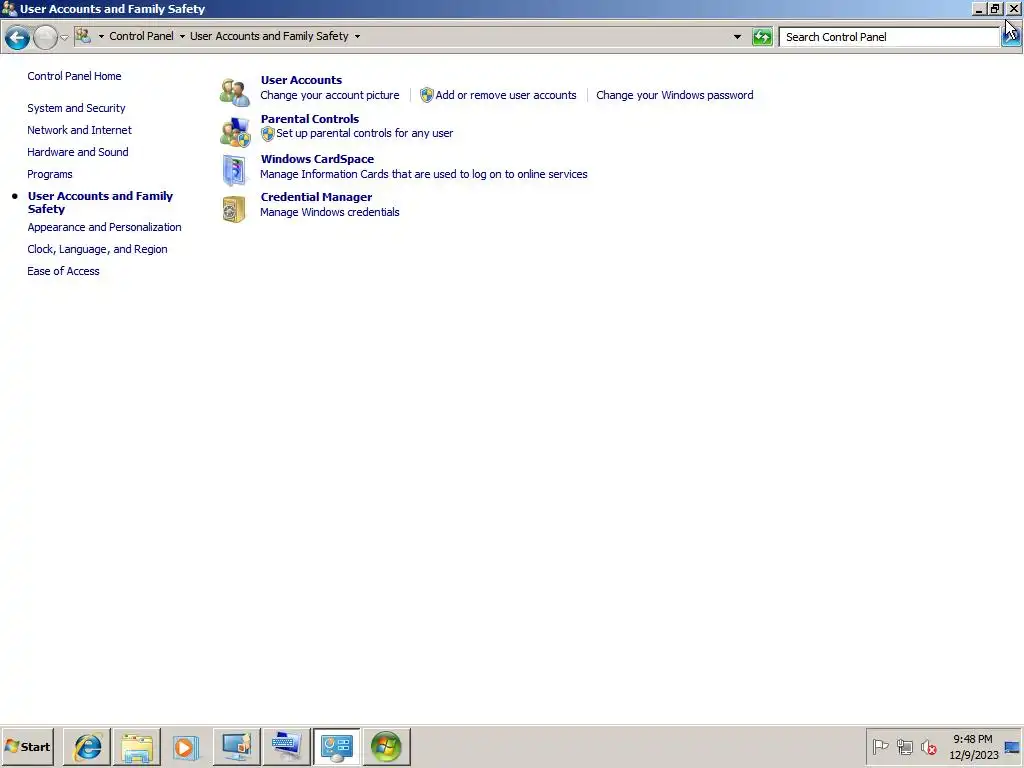The image size is (1024, 768).
Task: Open Network and Internet category
Action: [80, 130]
